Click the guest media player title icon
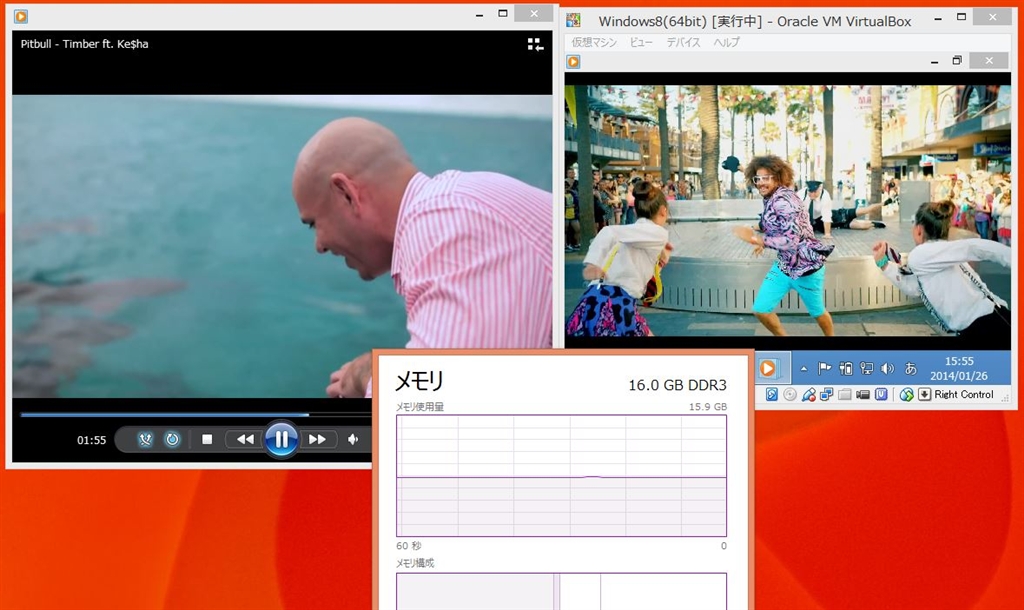This screenshot has width=1024, height=610. coord(573,62)
